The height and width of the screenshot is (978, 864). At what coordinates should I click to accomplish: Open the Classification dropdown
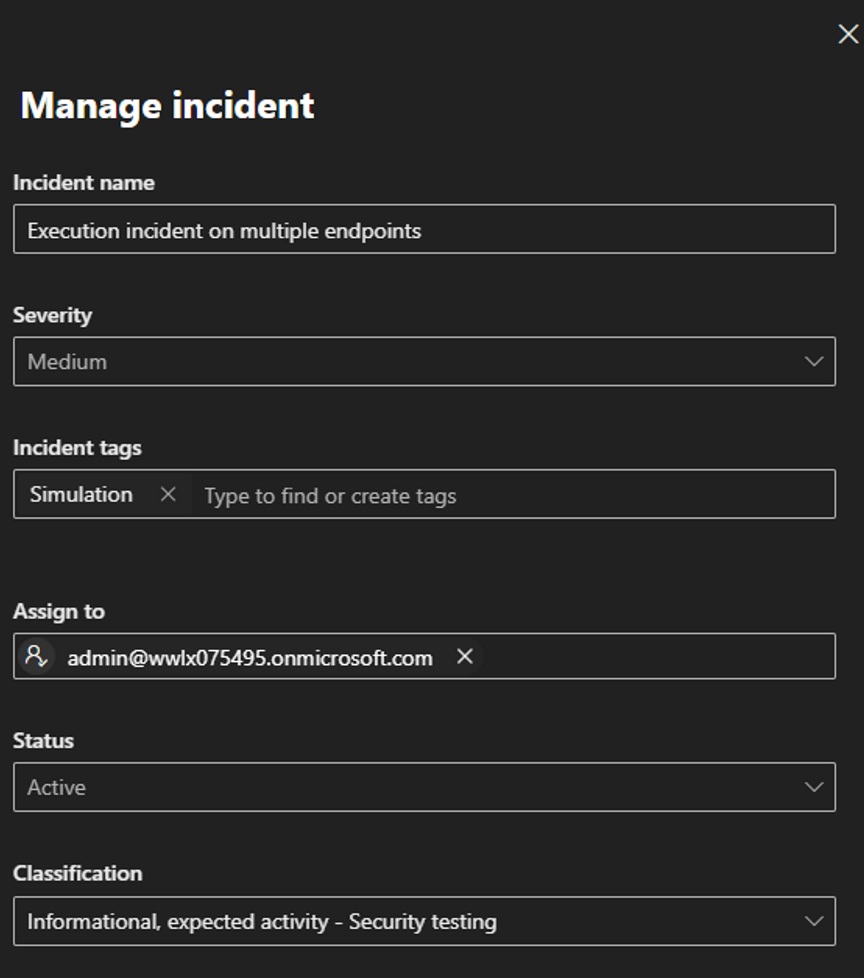click(x=424, y=921)
